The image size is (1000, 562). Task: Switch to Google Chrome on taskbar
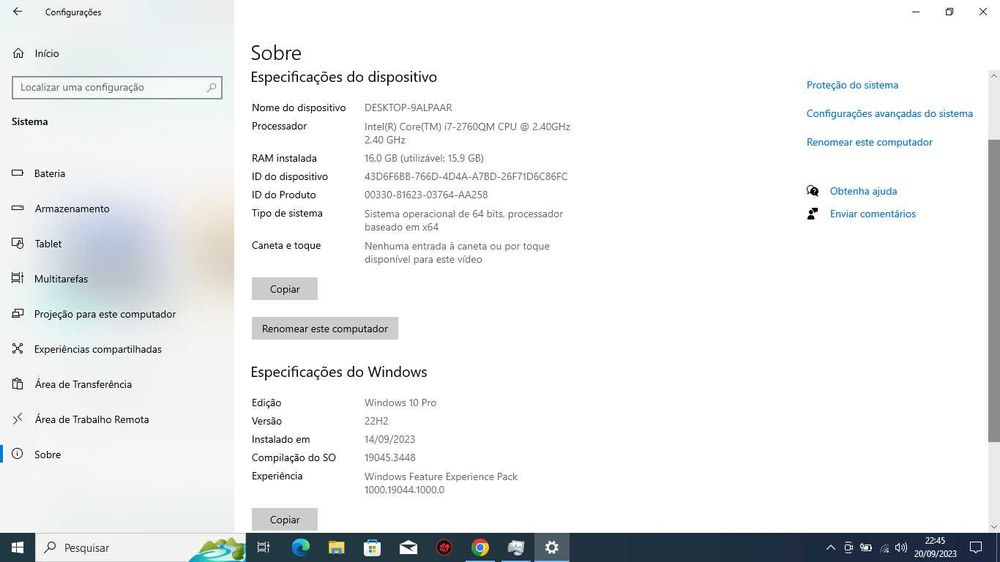[x=480, y=547]
